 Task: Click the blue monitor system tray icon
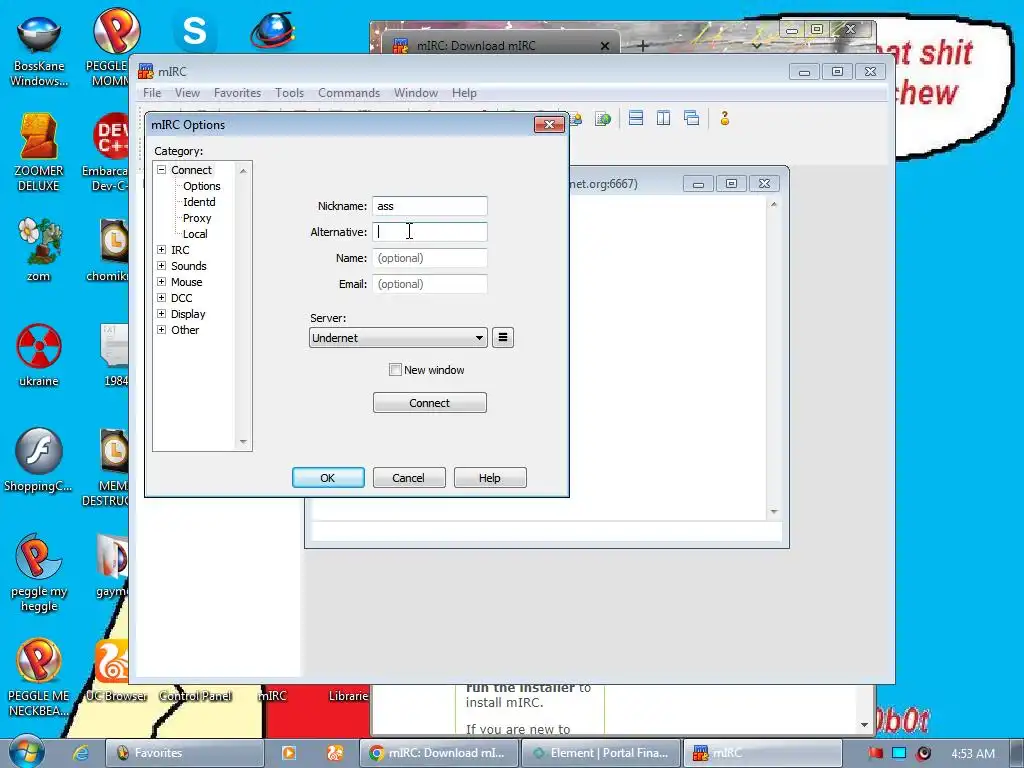pyautogui.click(x=899, y=753)
